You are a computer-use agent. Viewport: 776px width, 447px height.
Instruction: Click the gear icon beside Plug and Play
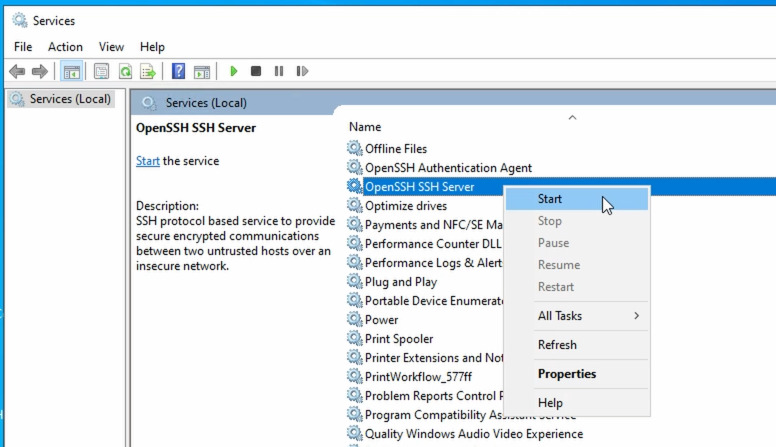click(x=354, y=281)
